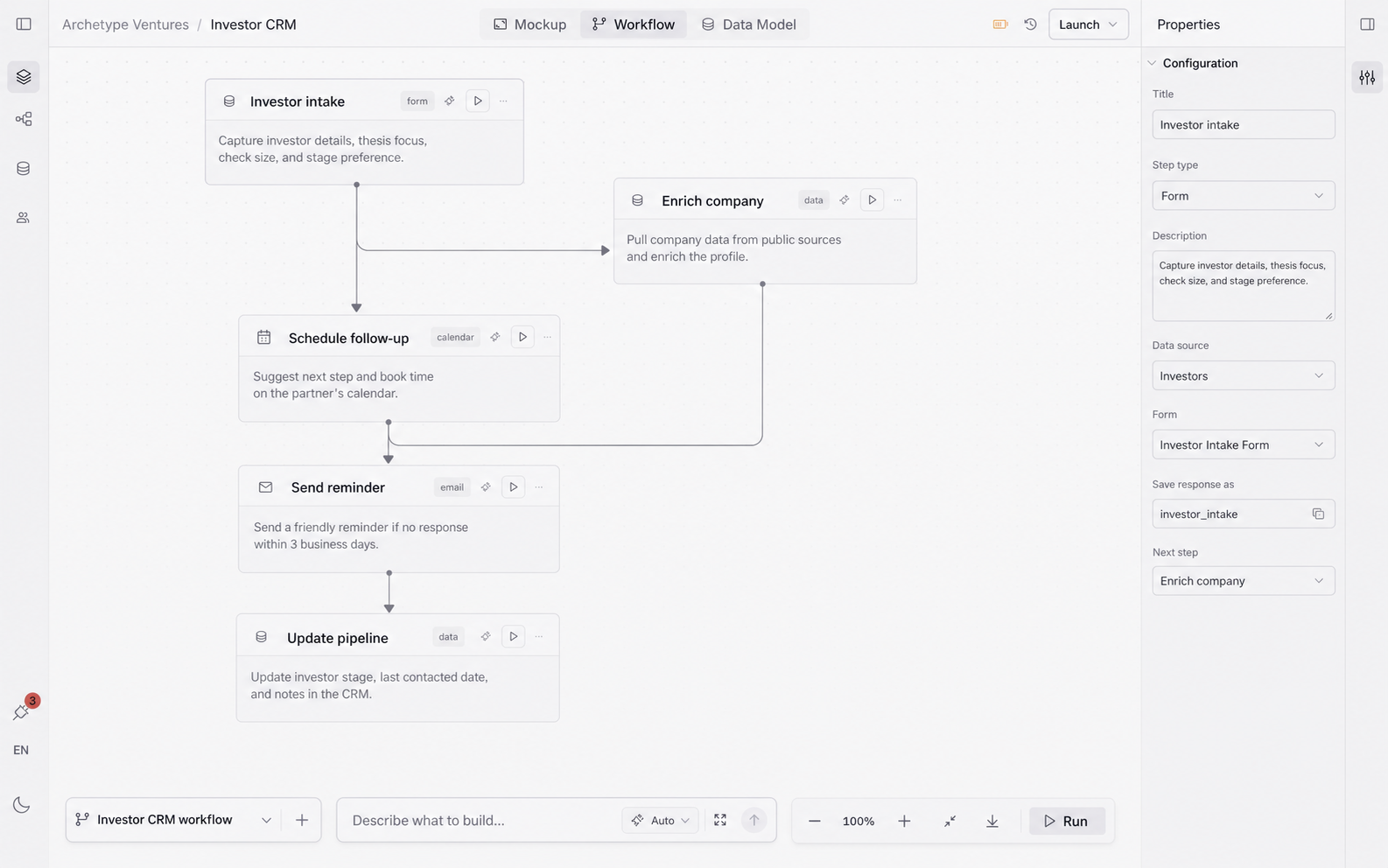1388x868 pixels.
Task: Select the Update pipeline node title
Action: click(x=337, y=638)
